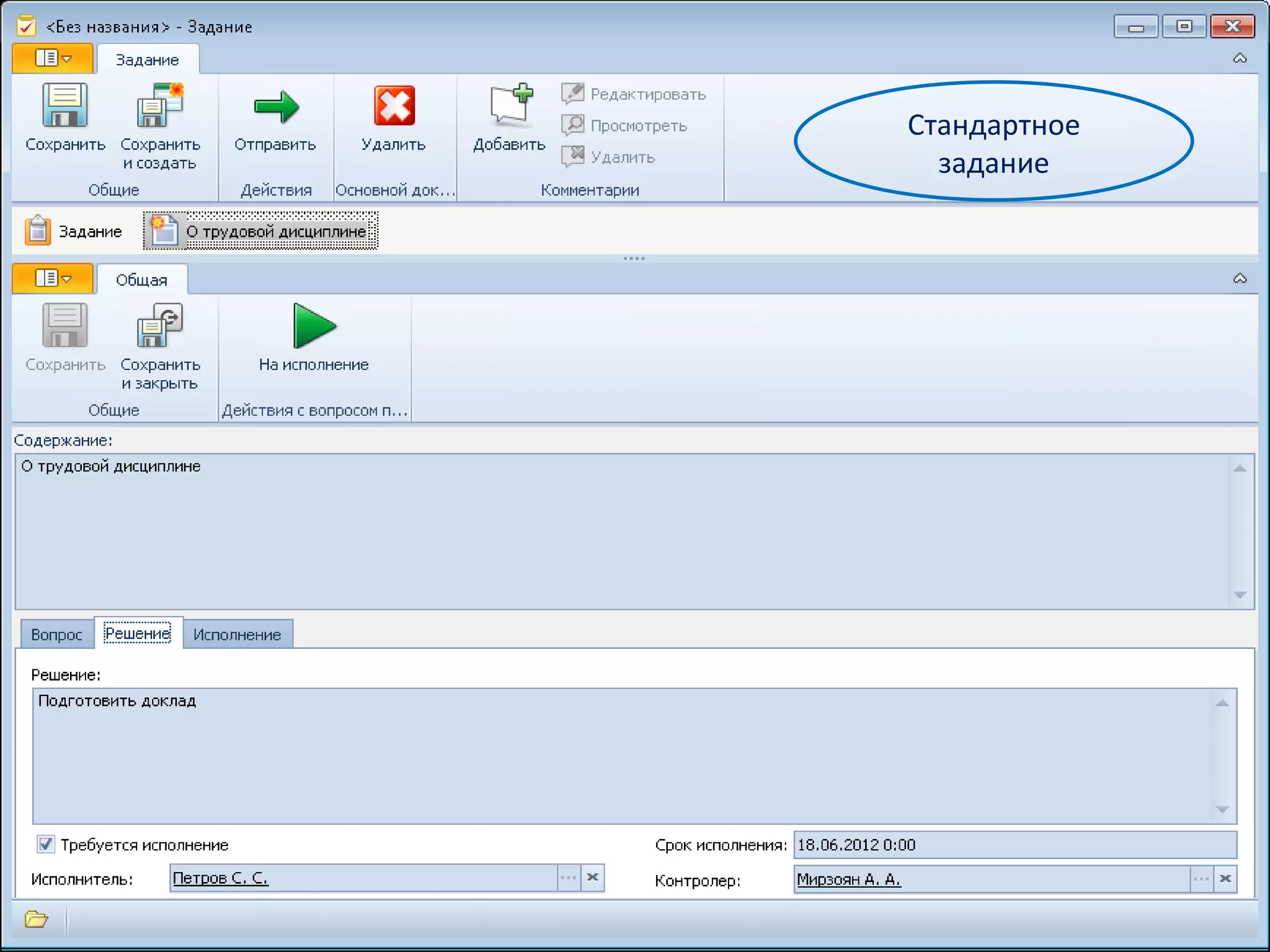The height and width of the screenshot is (952, 1270).
Task: Add a comment with Добавить icon
Action: click(510, 107)
